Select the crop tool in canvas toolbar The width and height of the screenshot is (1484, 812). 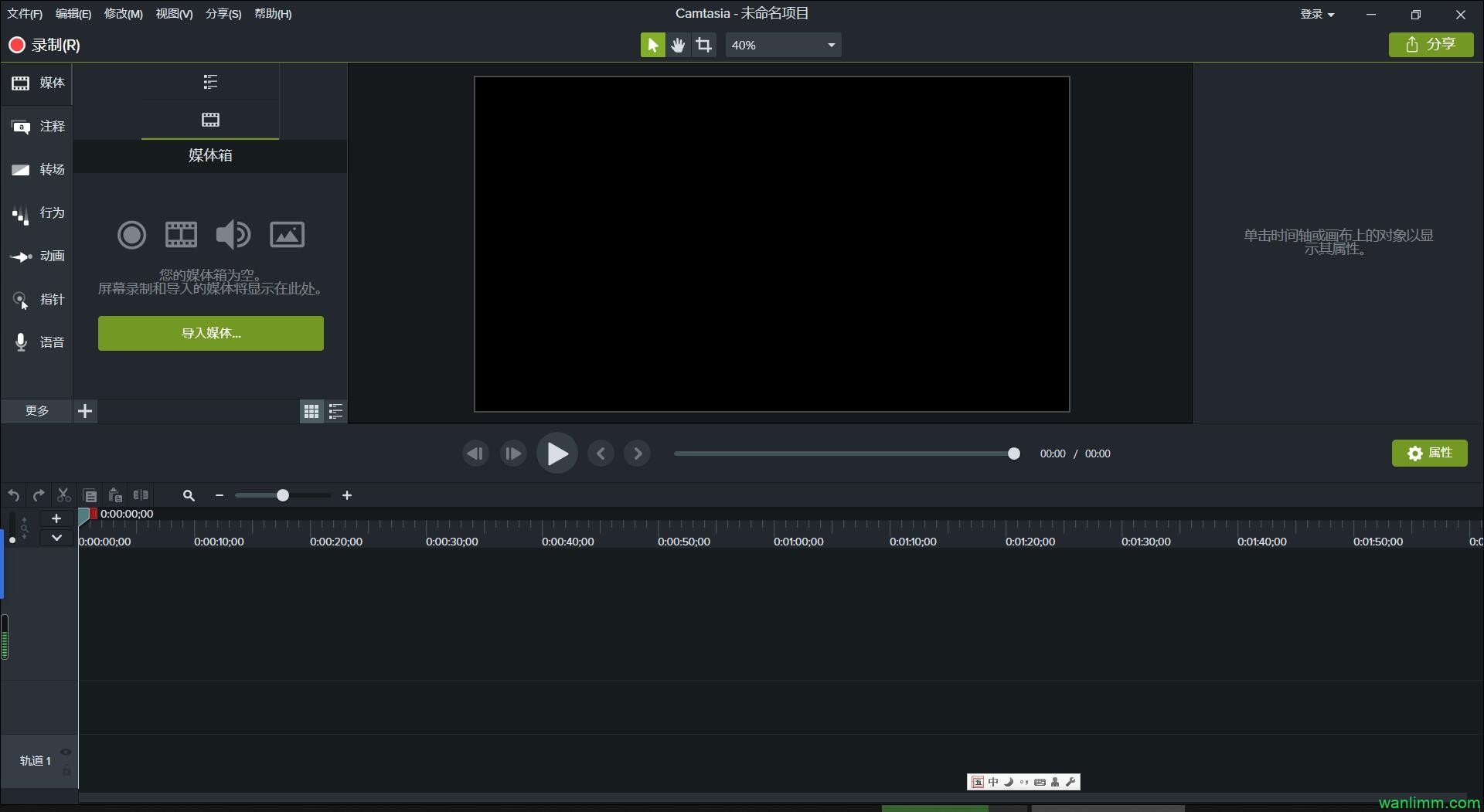pos(703,45)
